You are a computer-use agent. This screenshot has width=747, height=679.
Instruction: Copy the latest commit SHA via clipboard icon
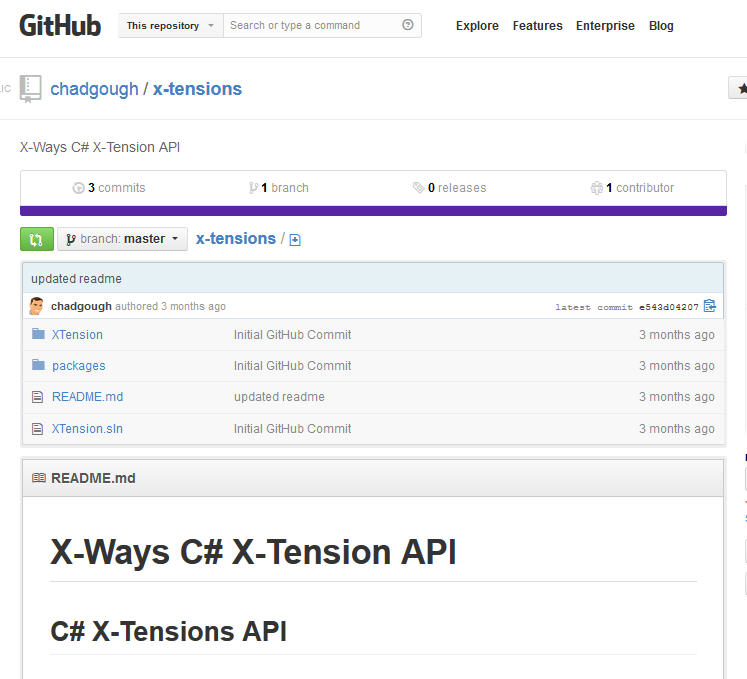710,306
